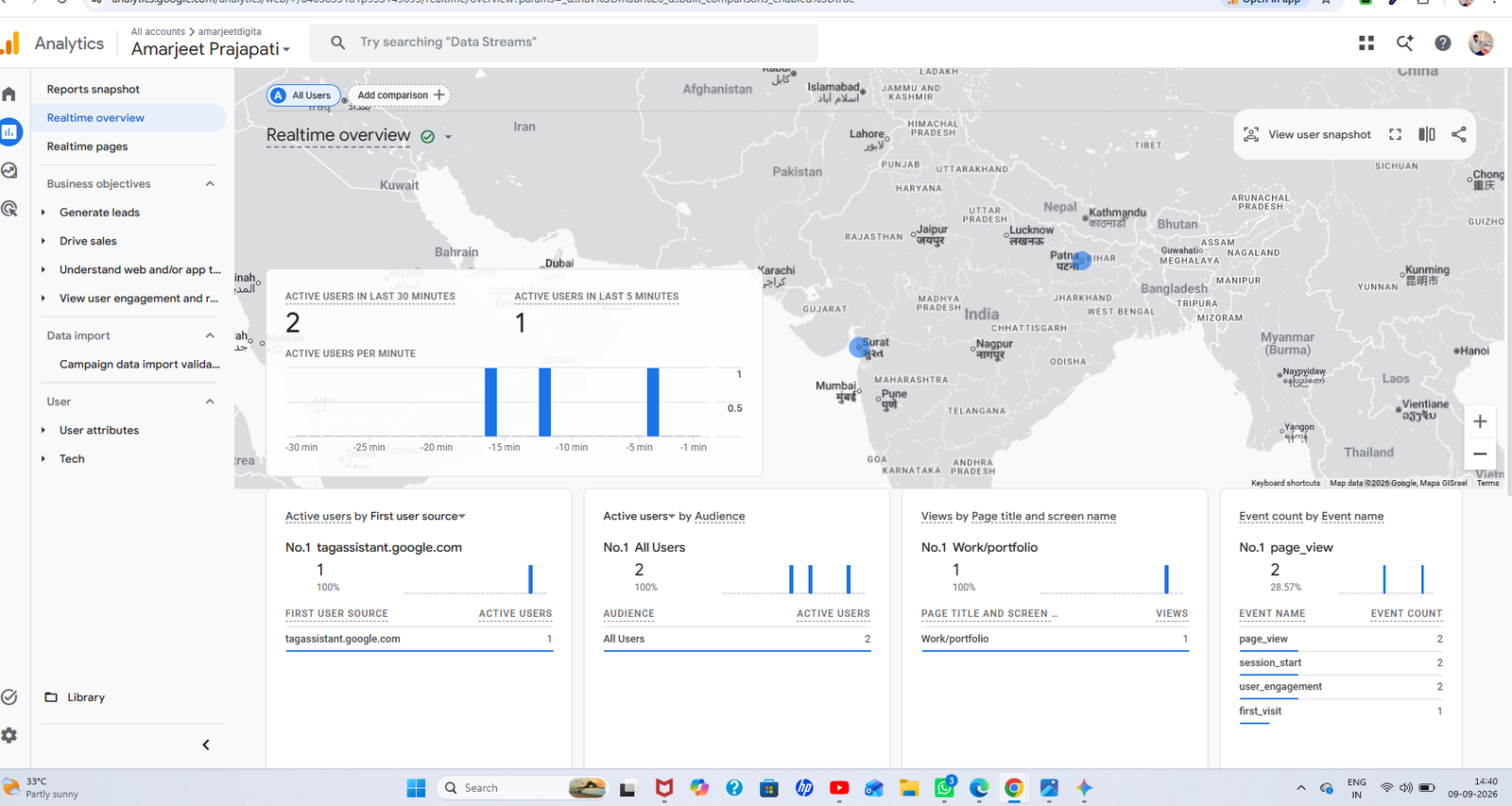Expand the Tech item

pos(43,458)
